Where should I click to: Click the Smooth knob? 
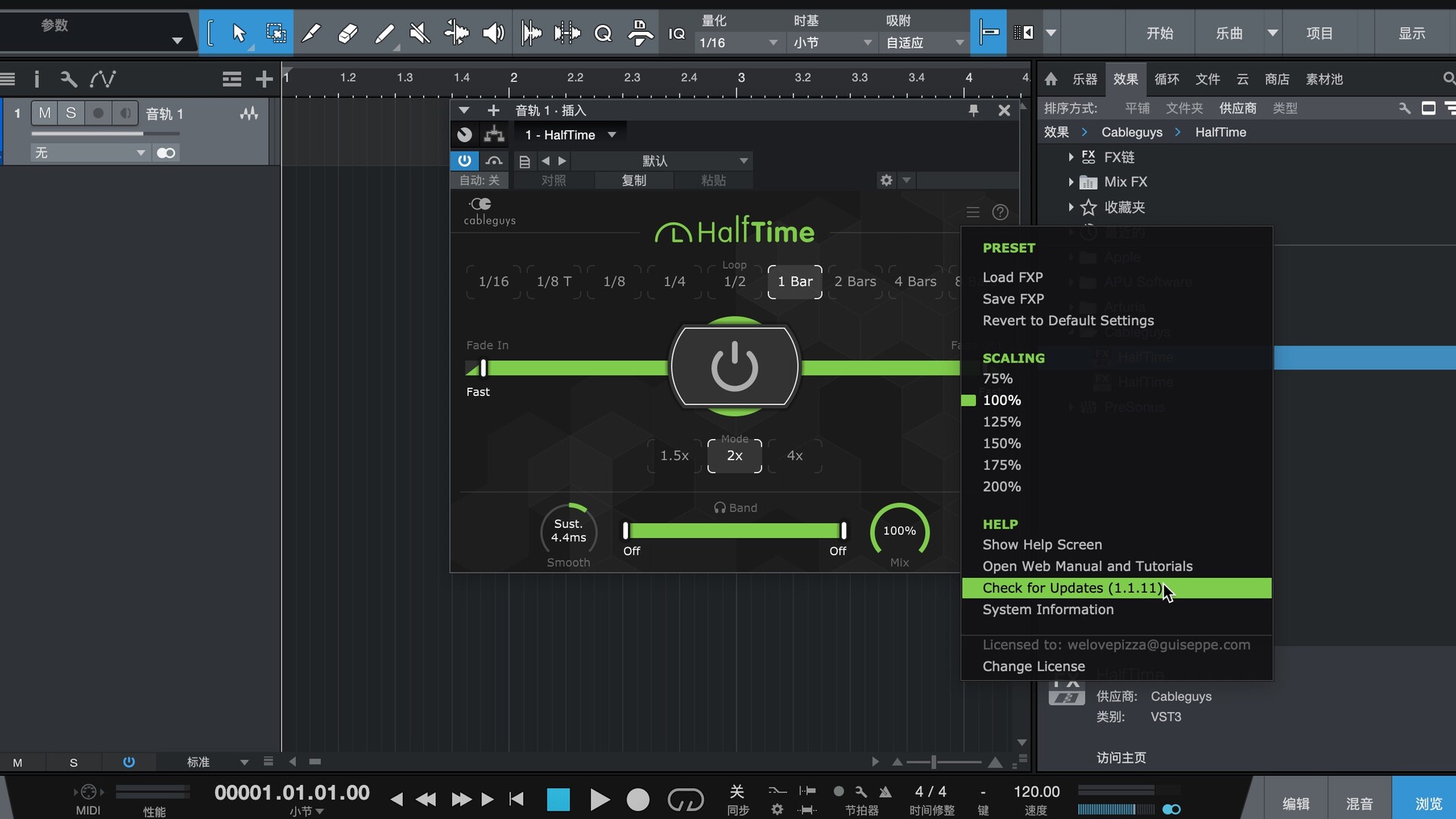pyautogui.click(x=568, y=531)
